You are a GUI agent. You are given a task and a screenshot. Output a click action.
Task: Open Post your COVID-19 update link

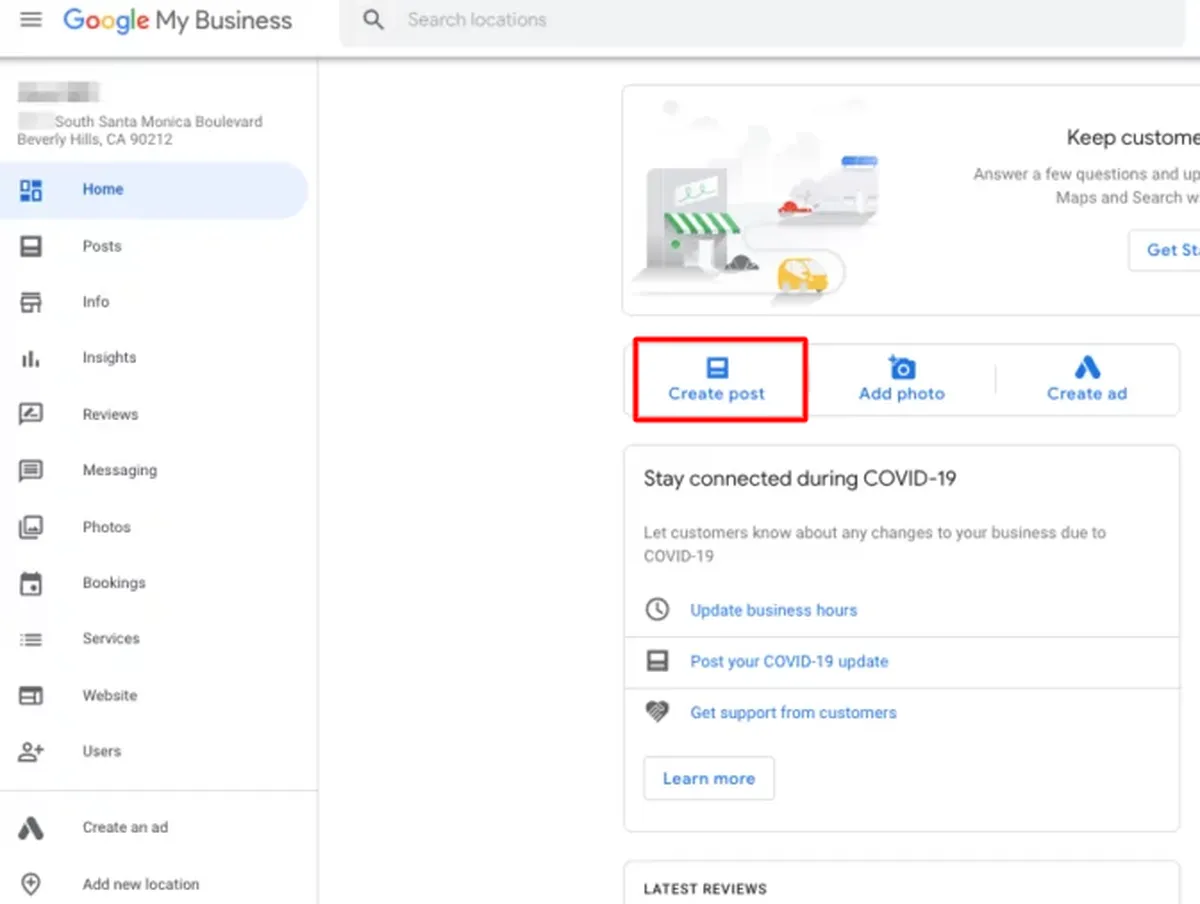click(789, 662)
